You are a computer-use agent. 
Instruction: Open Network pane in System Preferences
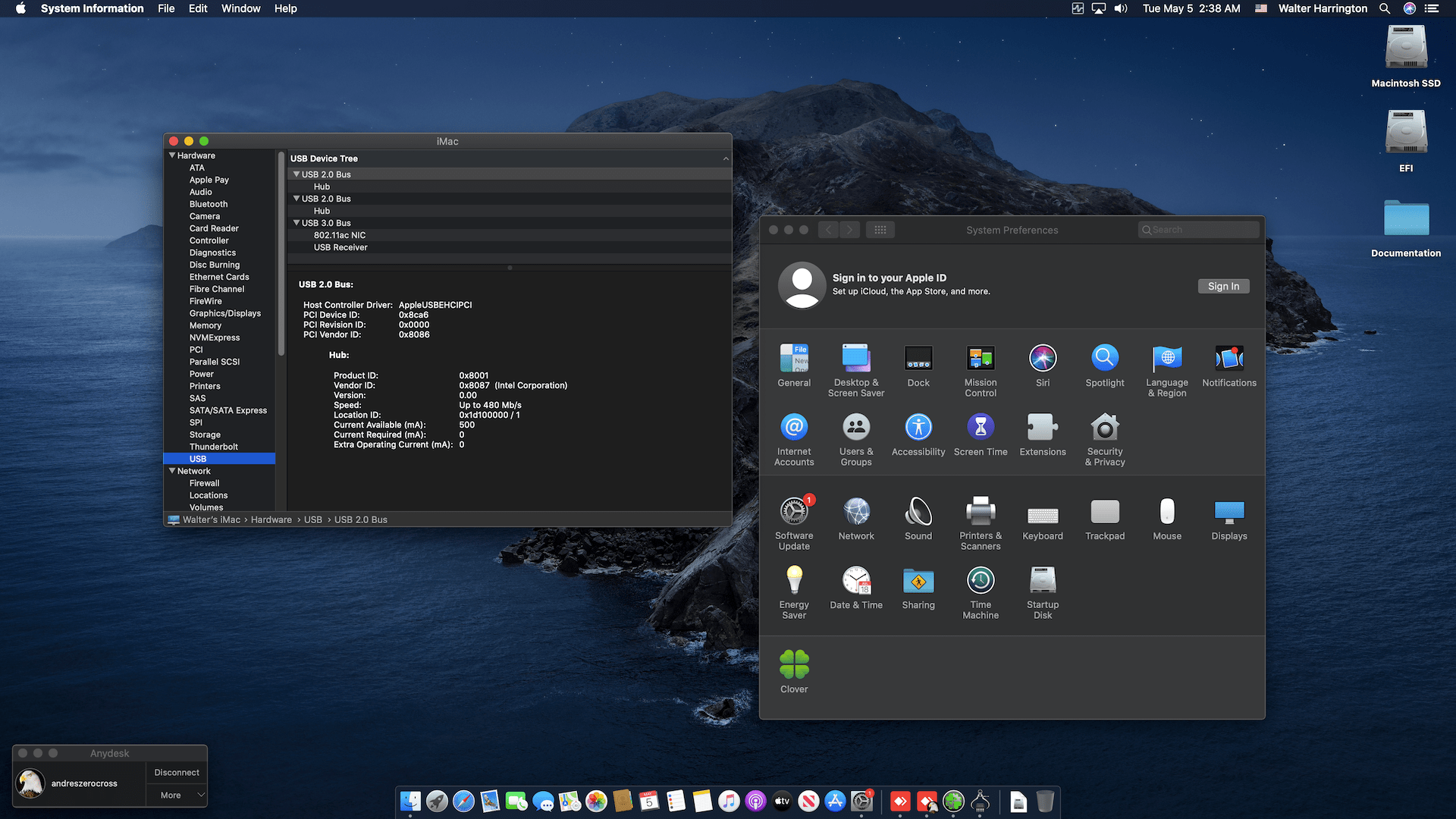pos(856,518)
